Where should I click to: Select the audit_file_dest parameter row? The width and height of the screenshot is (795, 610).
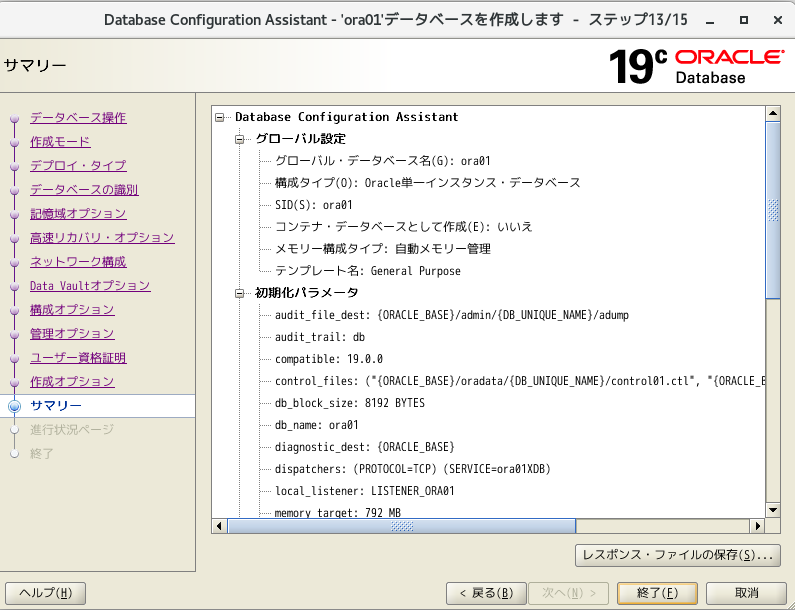pyautogui.click(x=452, y=315)
